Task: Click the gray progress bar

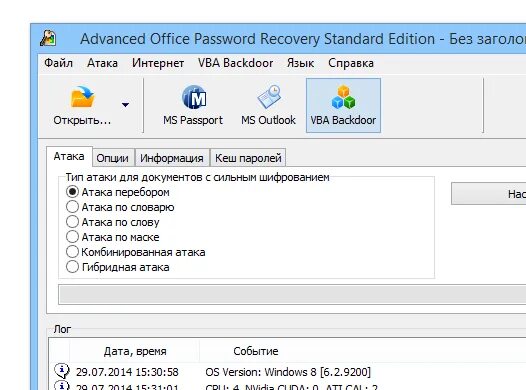Action: tap(292, 295)
